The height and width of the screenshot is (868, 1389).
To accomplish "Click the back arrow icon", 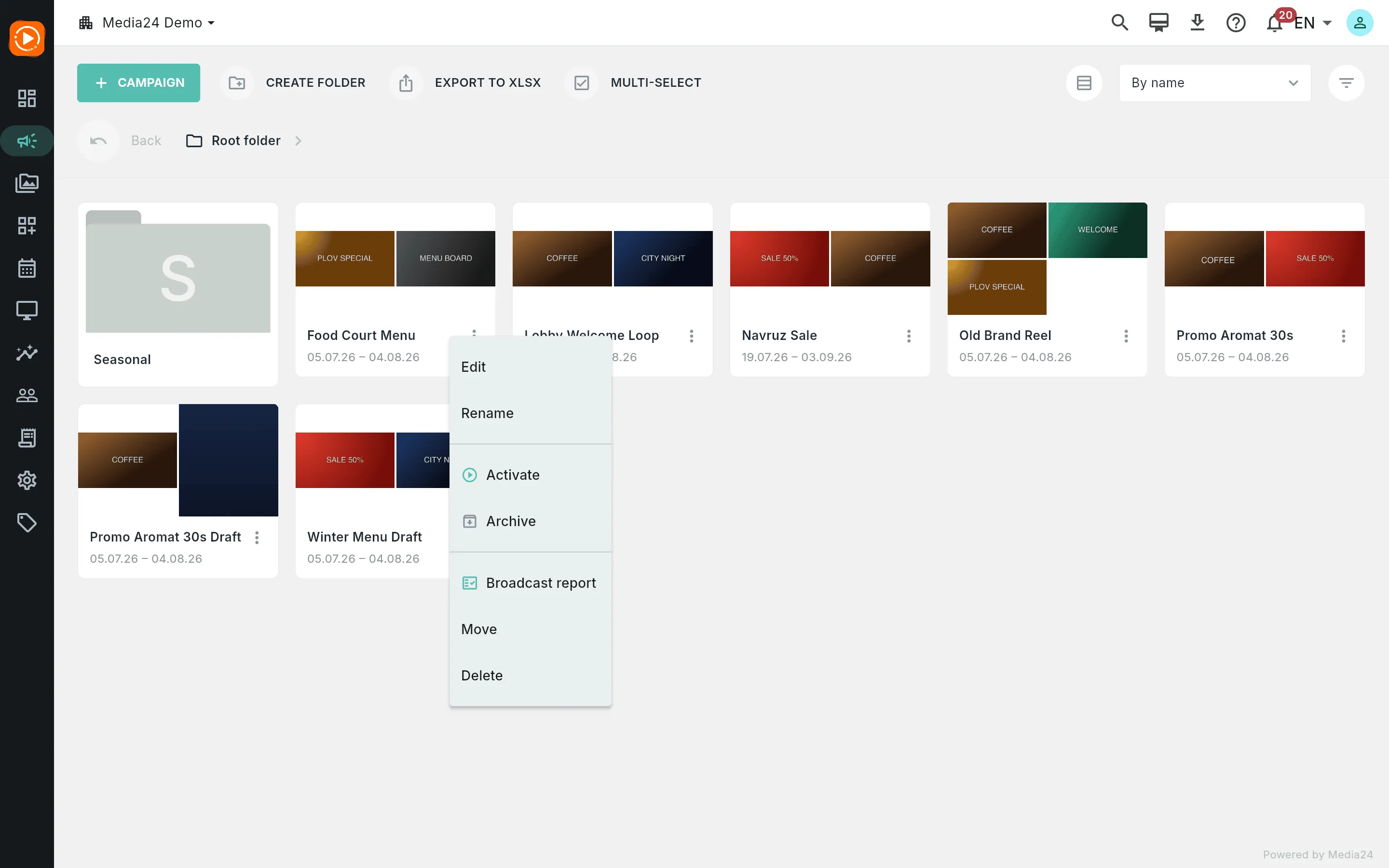I will click(98, 141).
